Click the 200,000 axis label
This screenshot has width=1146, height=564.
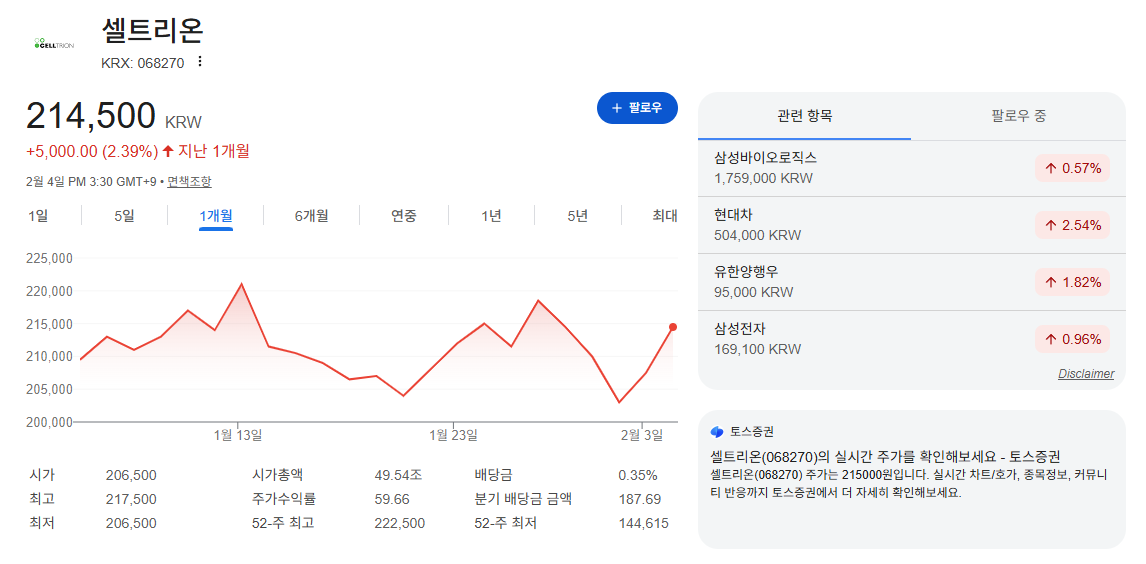(x=49, y=422)
